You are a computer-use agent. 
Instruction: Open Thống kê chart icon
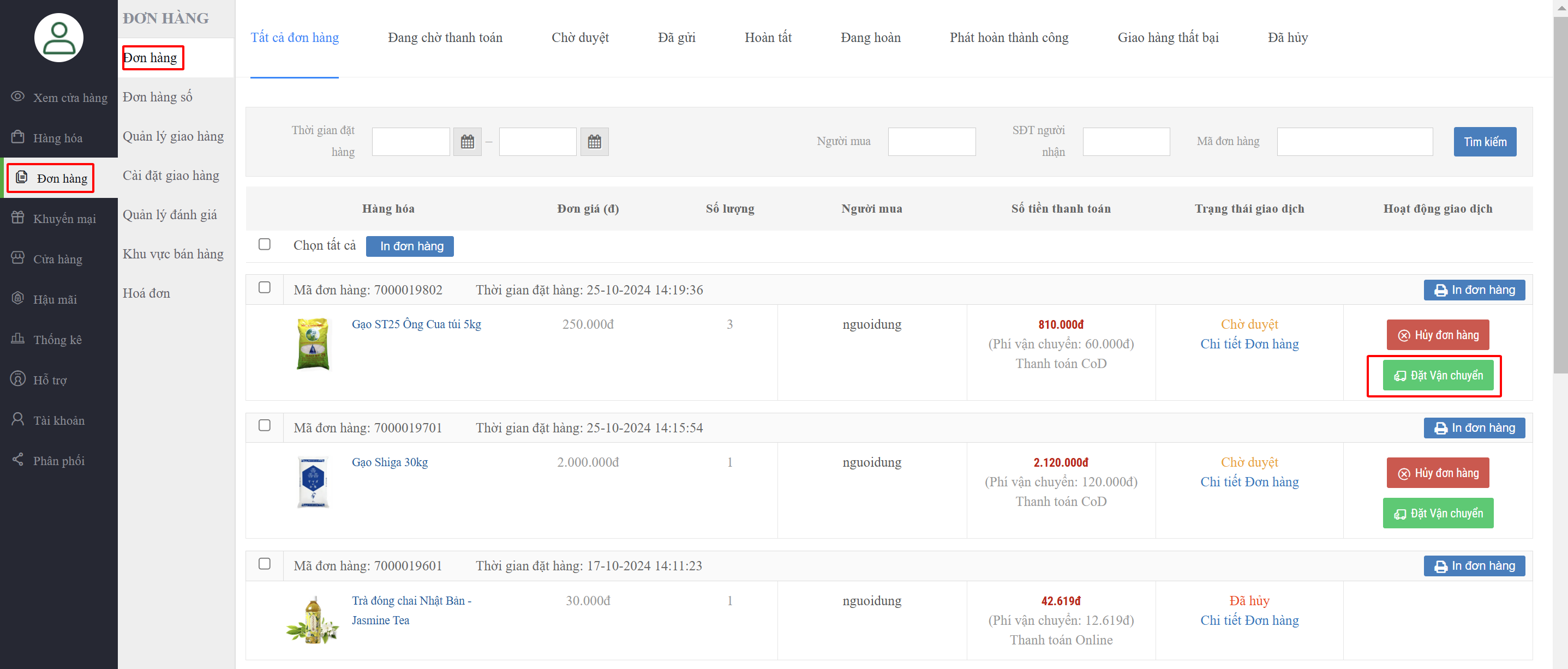(x=17, y=339)
